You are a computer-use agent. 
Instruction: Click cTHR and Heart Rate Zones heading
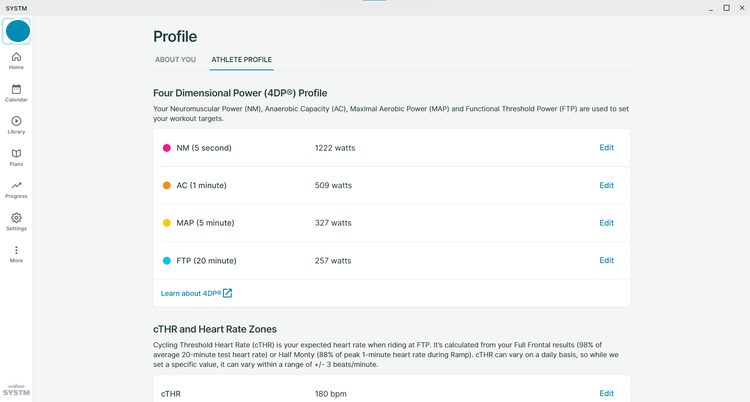pos(215,329)
